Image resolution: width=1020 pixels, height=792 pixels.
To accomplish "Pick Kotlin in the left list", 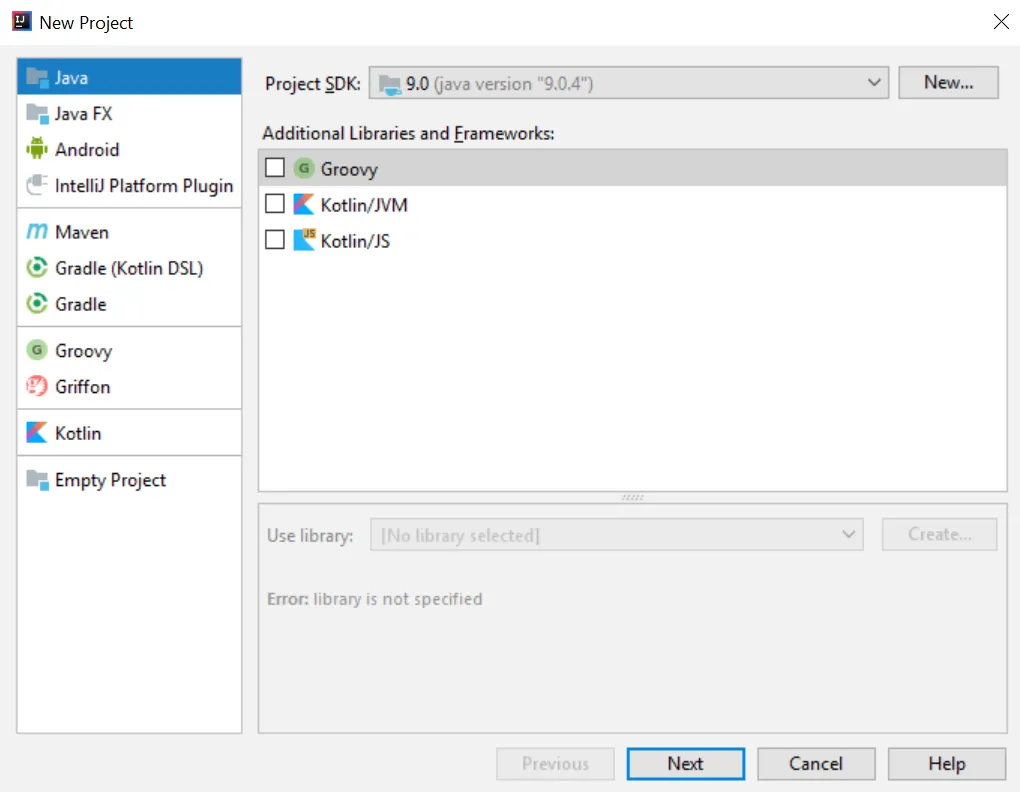I will pyautogui.click(x=129, y=433).
